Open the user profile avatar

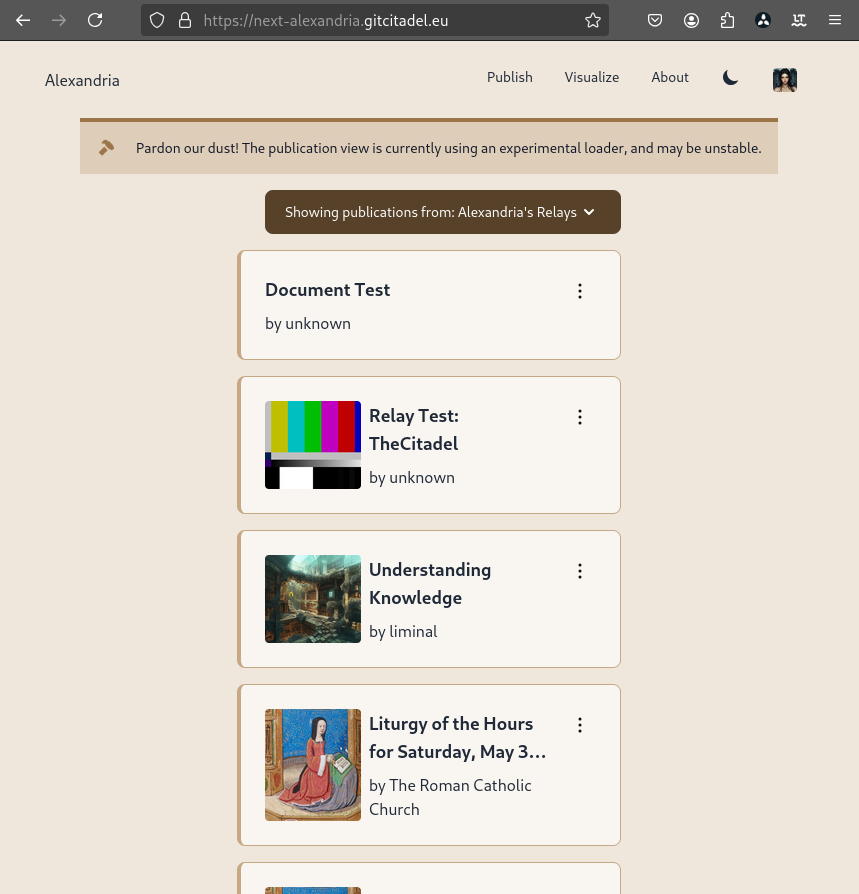click(785, 80)
